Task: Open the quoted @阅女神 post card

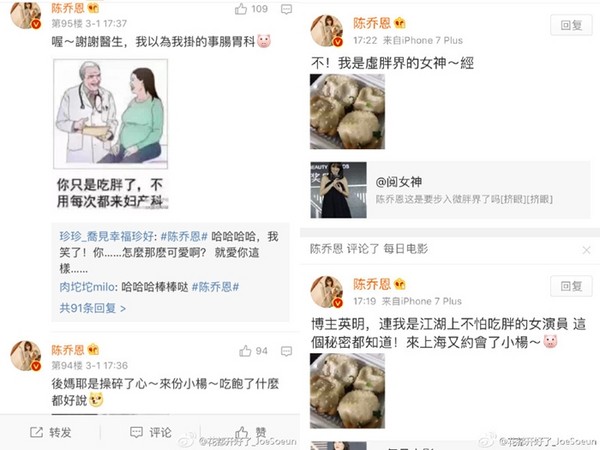Action: tap(450, 190)
